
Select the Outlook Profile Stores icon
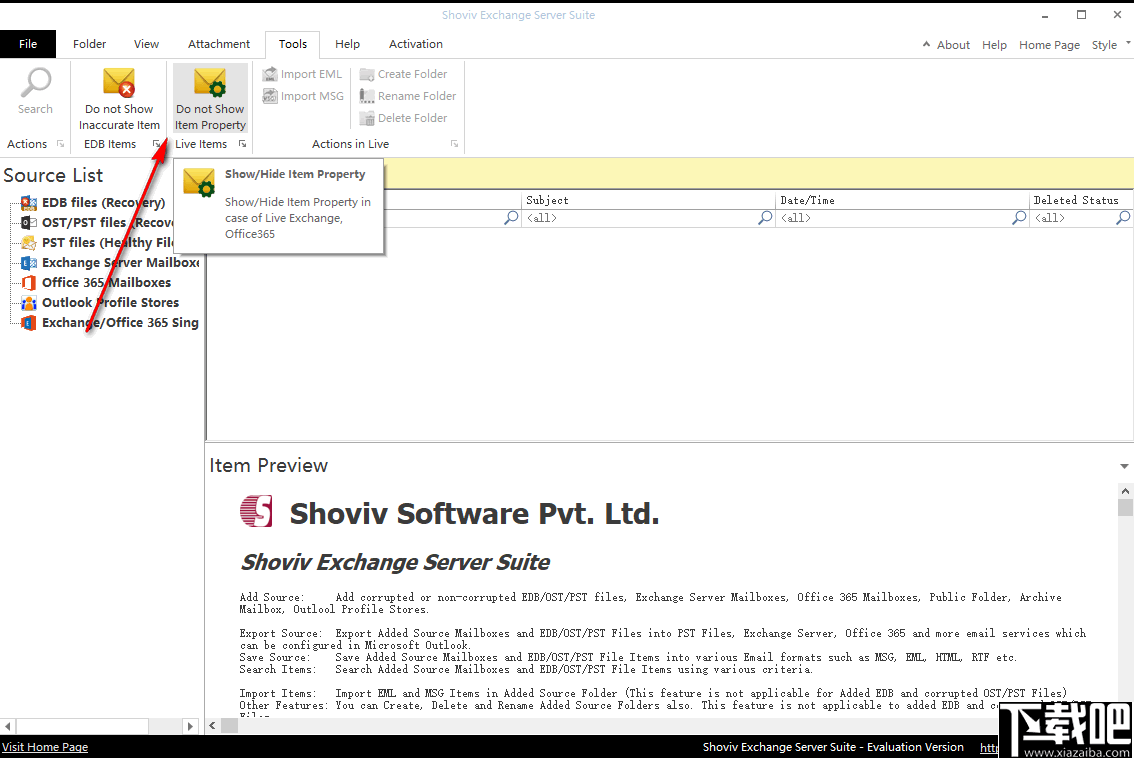(x=28, y=302)
